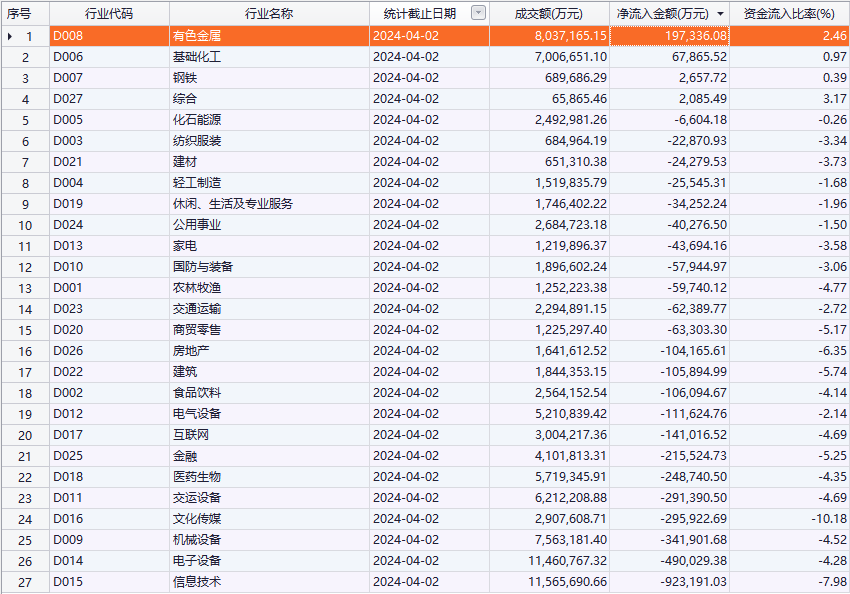This screenshot has width=850, height=594.
Task: Click the 房地产 industry name cell
Action: coord(191,351)
